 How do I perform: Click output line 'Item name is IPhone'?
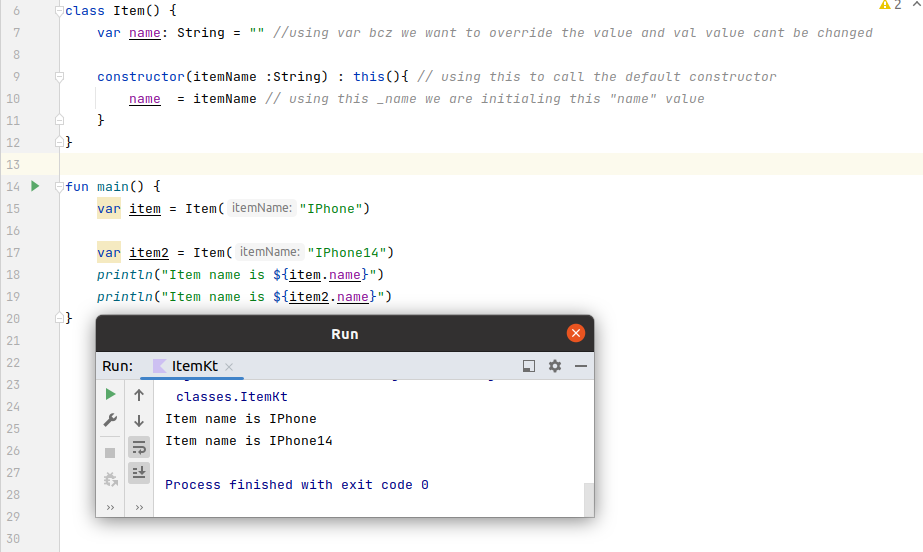pos(241,418)
